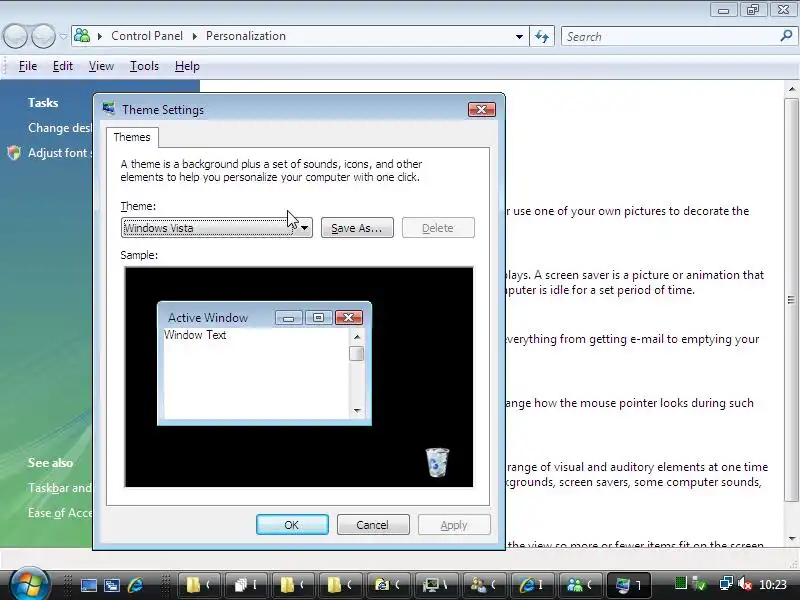Open the Windows Start orb

(x=29, y=584)
